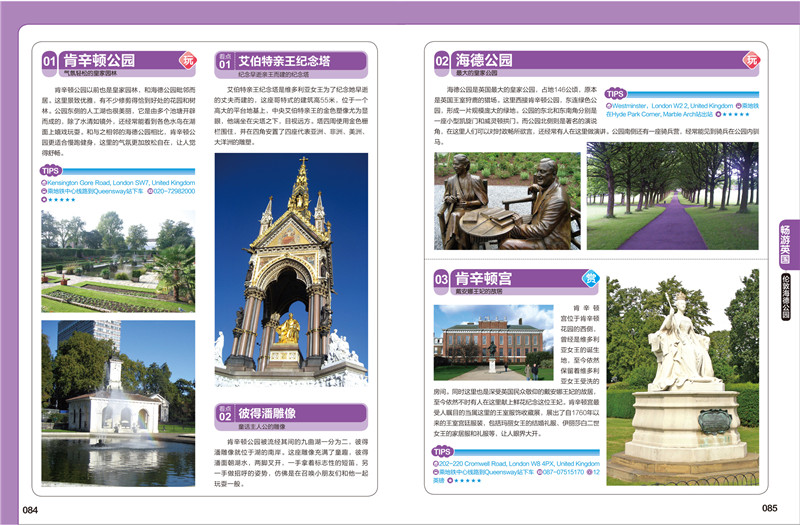Click the TIPS badge in 肯辛顿宫 section
Viewport: 800px width, 525px height.
[442, 452]
